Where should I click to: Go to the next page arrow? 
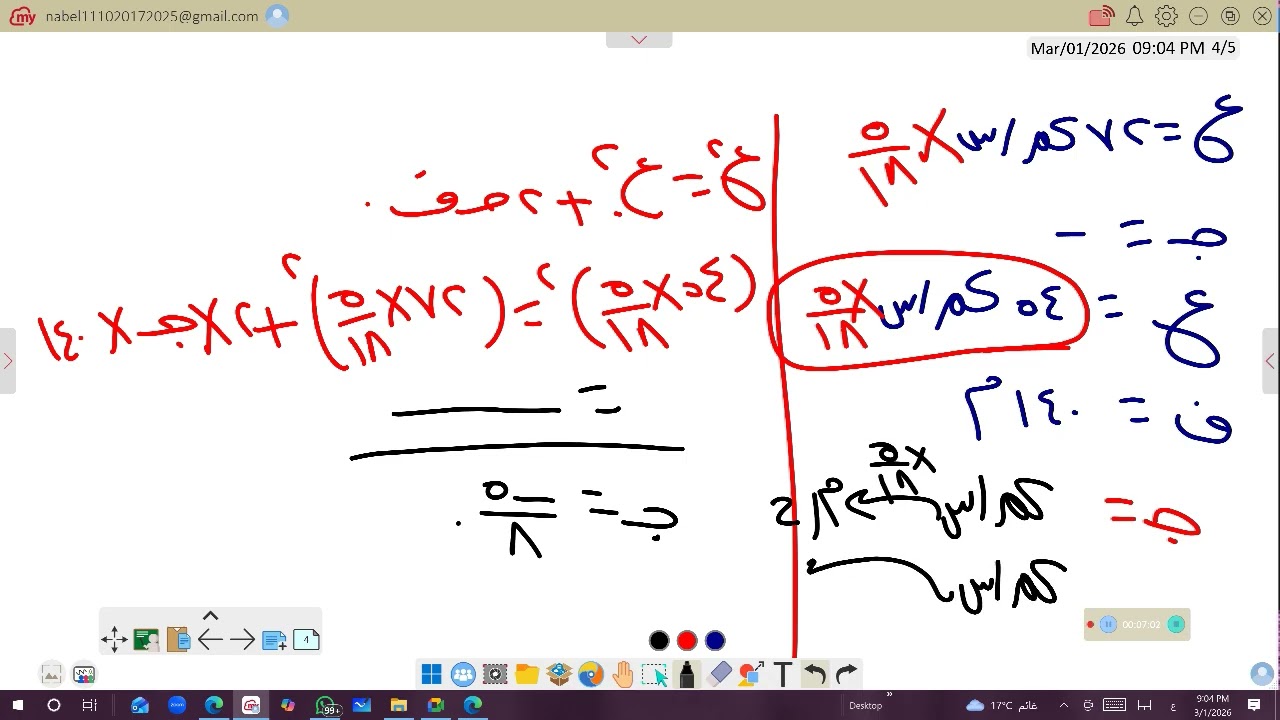coord(242,640)
